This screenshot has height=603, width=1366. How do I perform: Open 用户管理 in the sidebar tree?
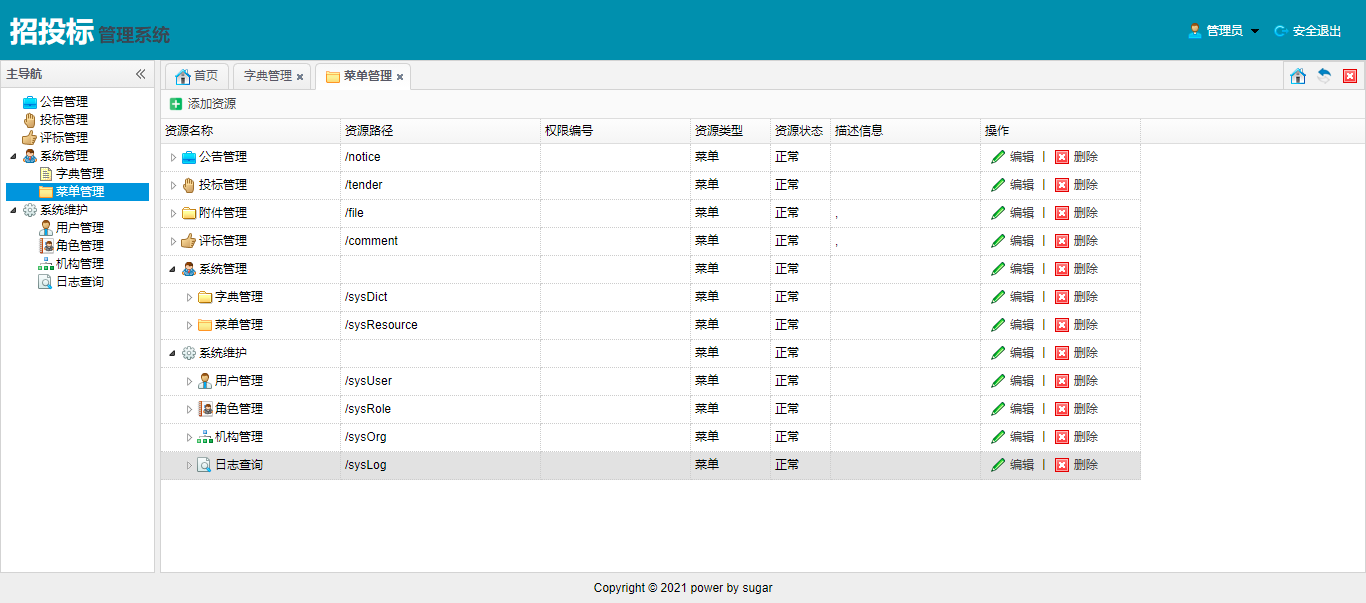point(80,228)
